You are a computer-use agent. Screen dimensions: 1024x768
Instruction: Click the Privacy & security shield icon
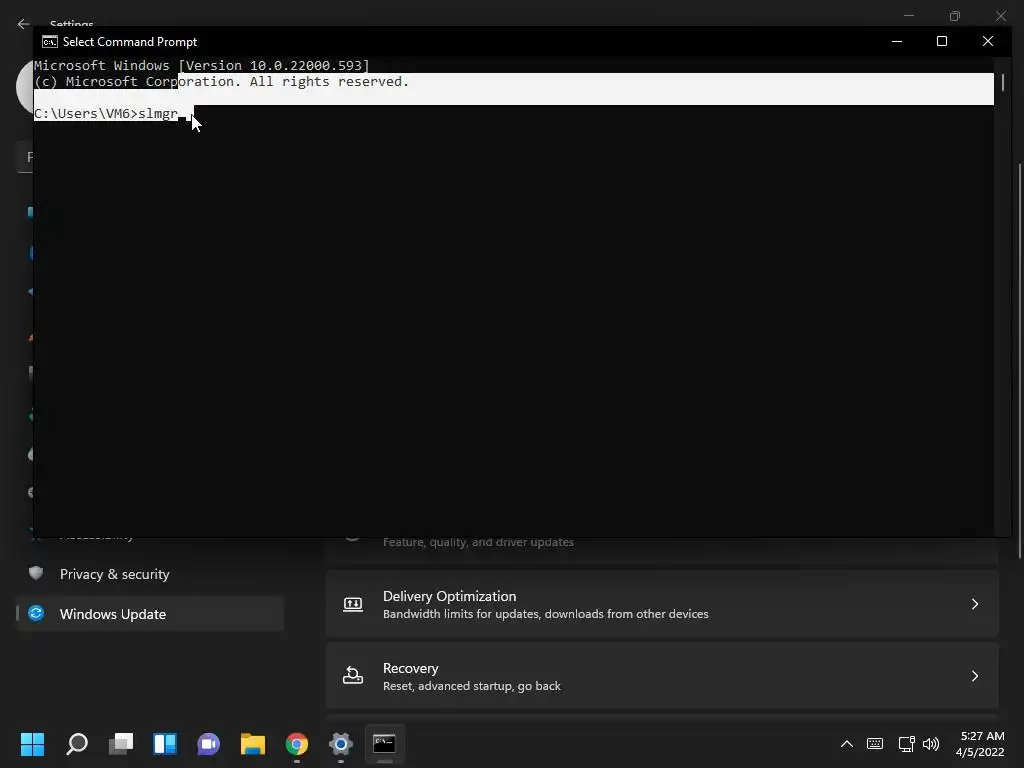click(36, 573)
